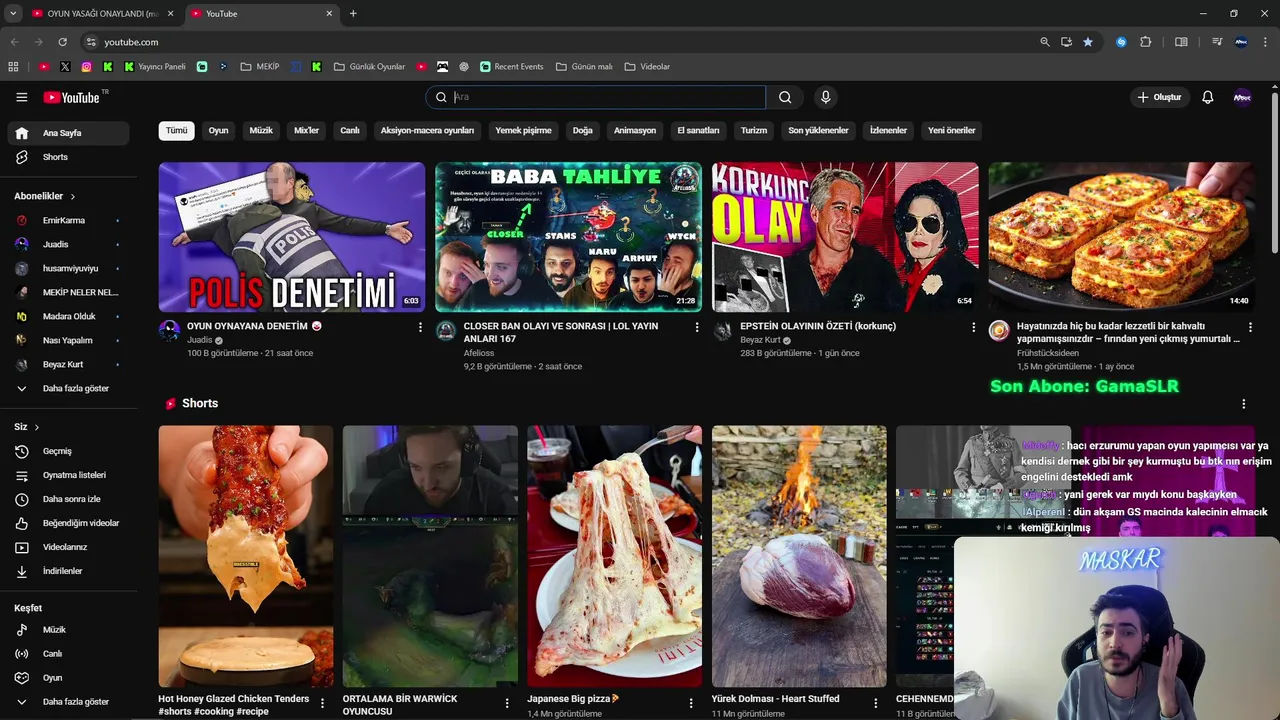Click the Oluştur create button

coord(1158,97)
